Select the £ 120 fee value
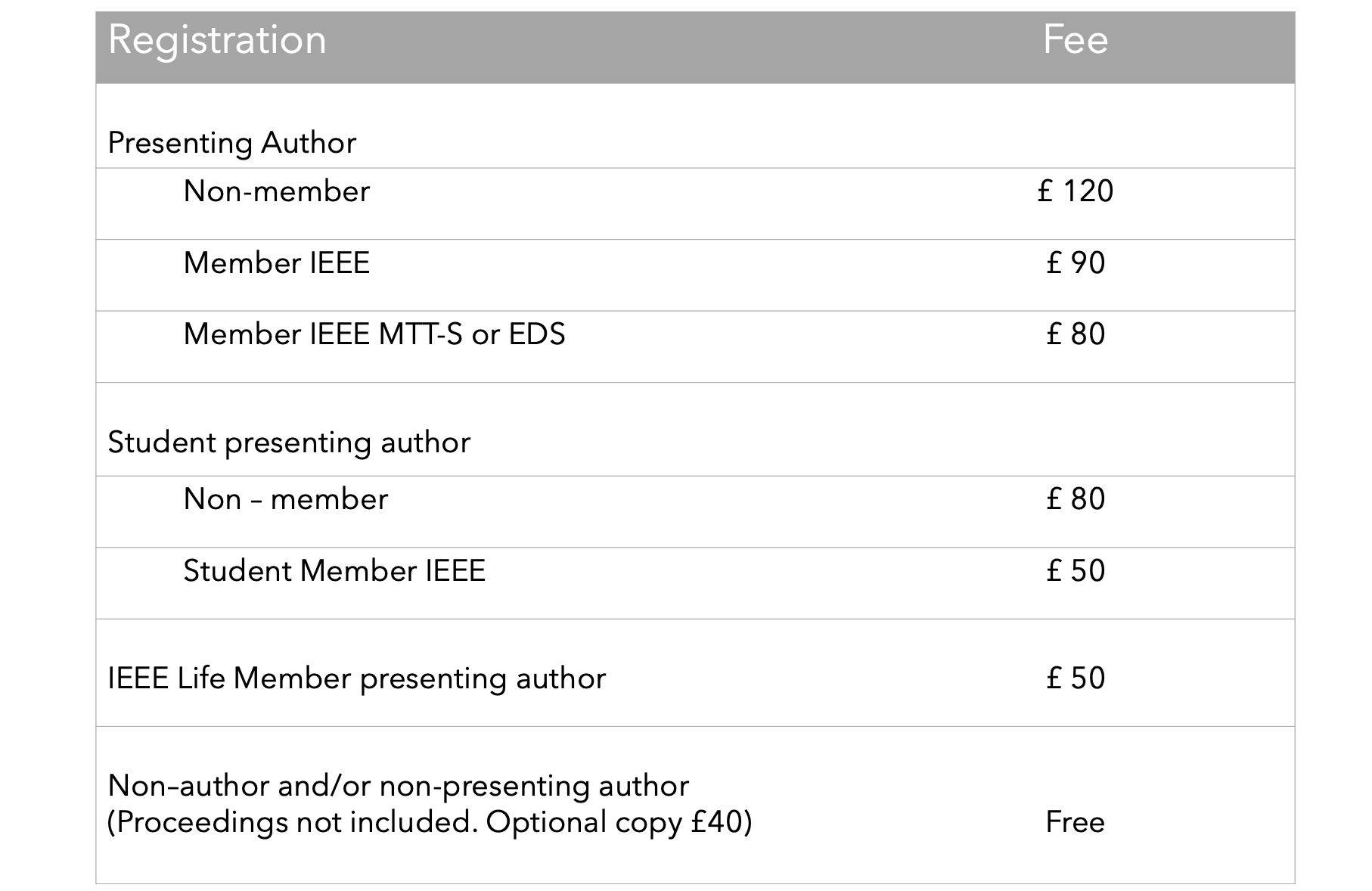The height and width of the screenshot is (891, 1372). tap(1075, 191)
